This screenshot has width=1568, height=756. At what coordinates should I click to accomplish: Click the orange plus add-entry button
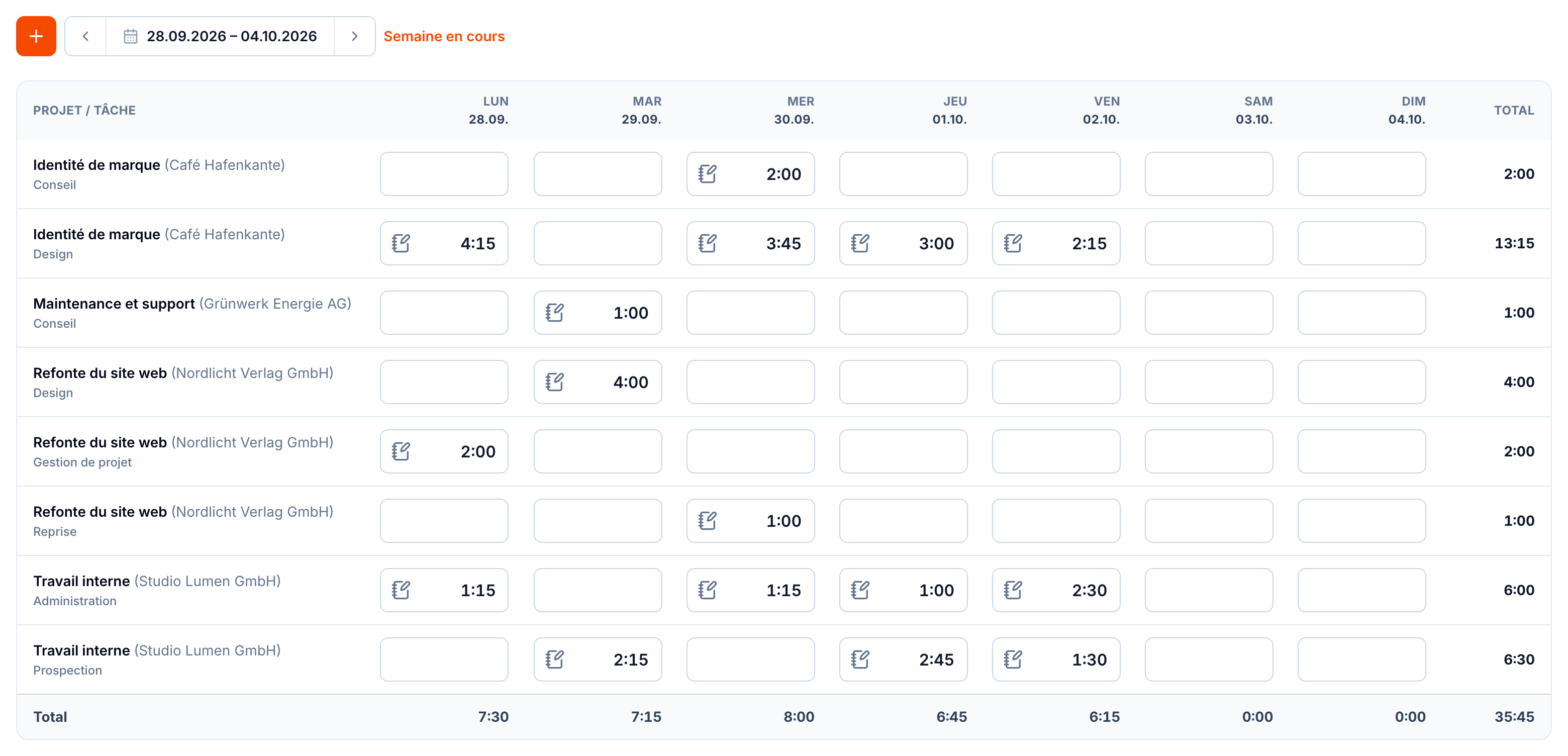(36, 37)
